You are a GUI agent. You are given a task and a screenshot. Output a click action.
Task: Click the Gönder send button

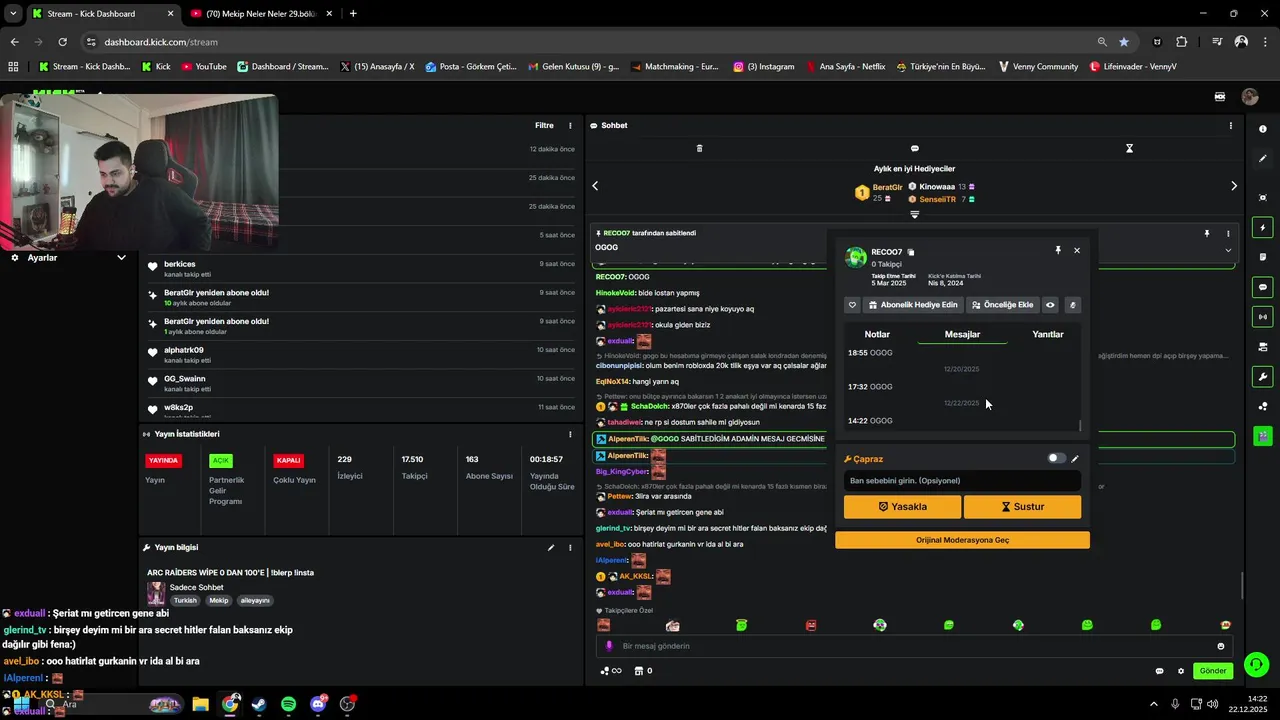click(x=1213, y=671)
